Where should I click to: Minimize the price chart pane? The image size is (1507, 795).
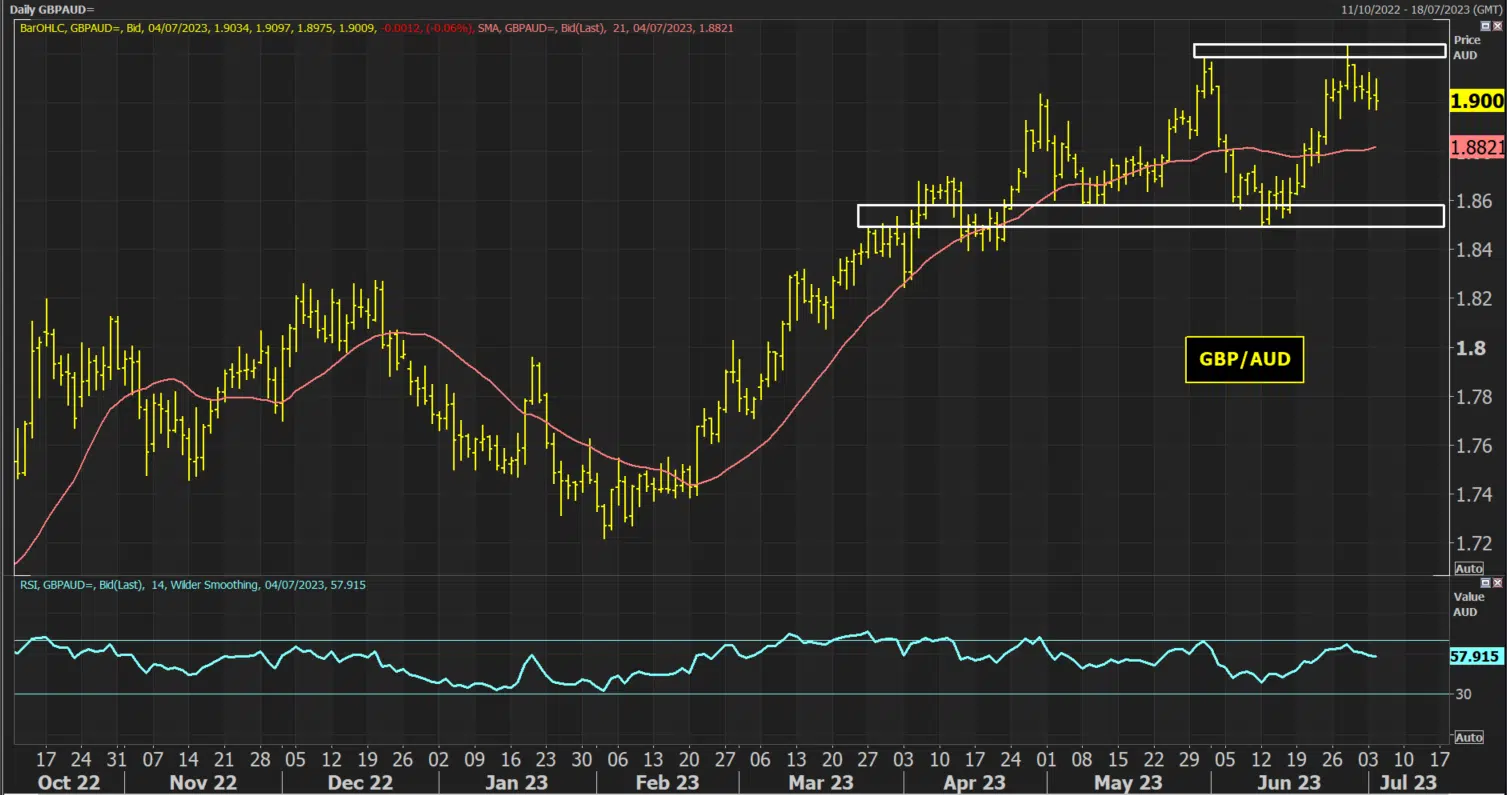click(x=1485, y=27)
